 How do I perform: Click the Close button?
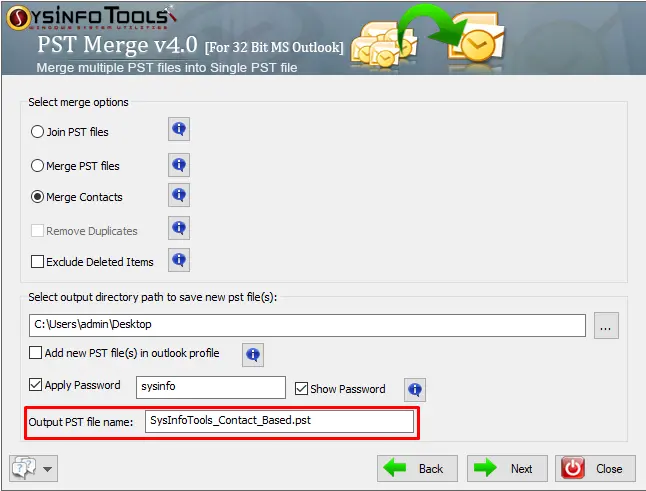tap(595, 468)
